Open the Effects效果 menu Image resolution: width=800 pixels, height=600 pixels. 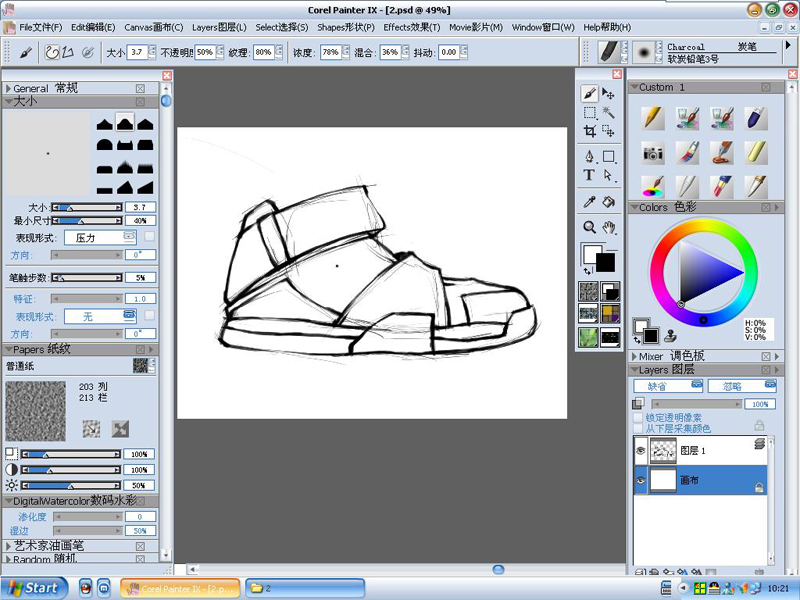pos(412,27)
